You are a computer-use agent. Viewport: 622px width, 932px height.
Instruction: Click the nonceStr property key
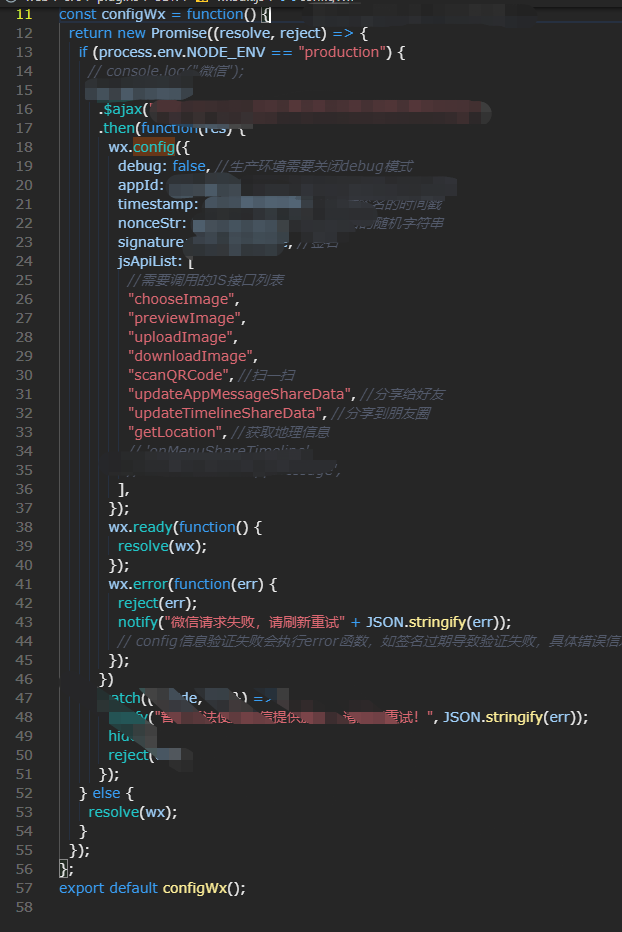152,223
